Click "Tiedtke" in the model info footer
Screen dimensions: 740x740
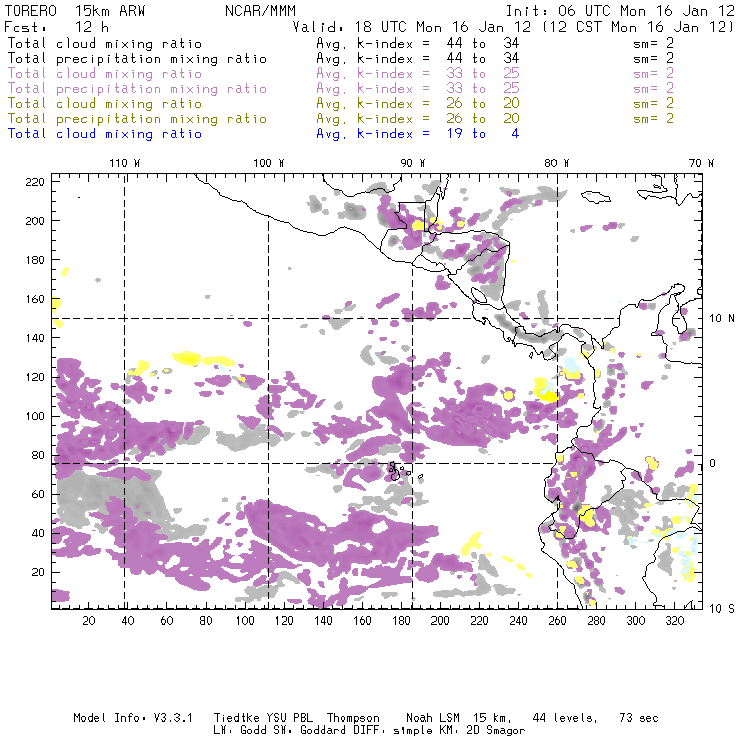tap(237, 718)
